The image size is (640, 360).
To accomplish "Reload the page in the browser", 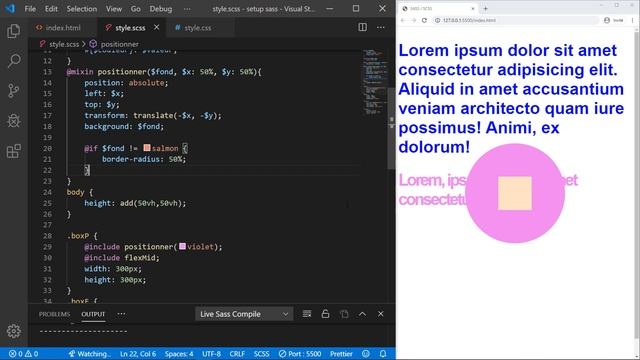I will [424, 20].
